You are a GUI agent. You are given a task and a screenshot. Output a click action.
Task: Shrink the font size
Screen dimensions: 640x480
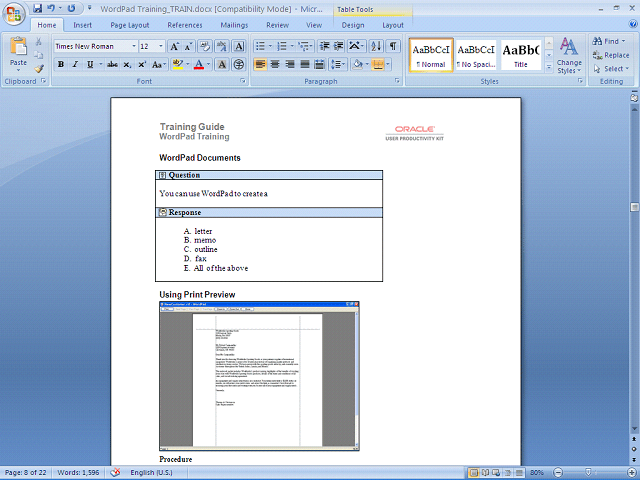click(188, 47)
